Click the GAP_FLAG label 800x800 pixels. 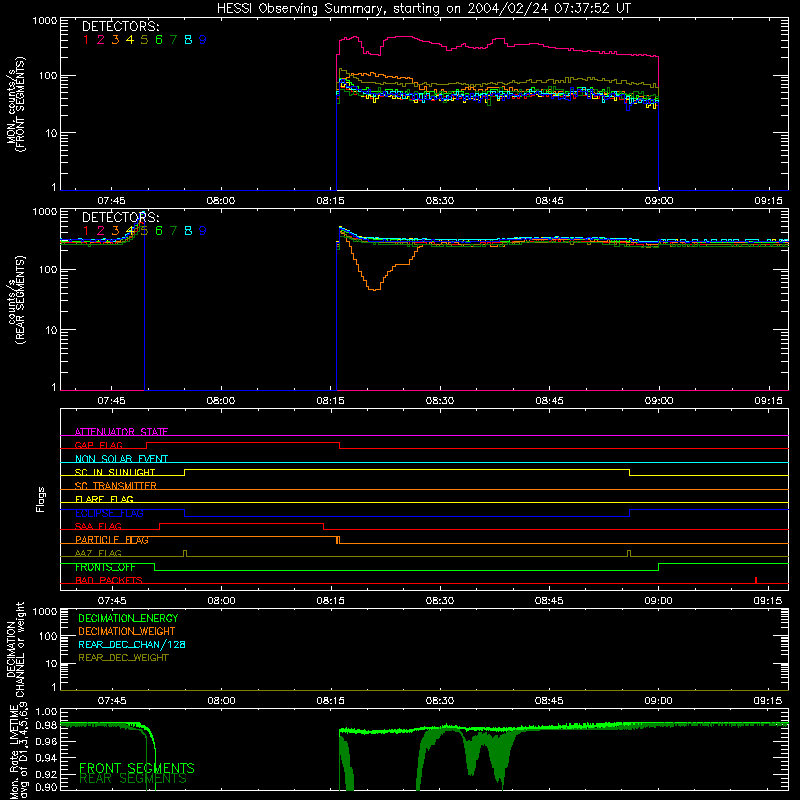pos(98,445)
